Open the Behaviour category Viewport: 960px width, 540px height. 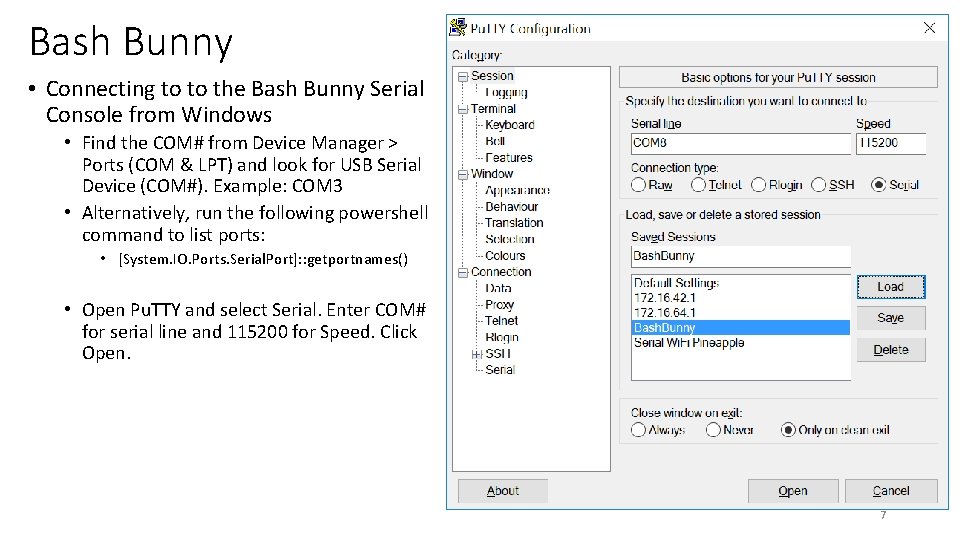511,206
